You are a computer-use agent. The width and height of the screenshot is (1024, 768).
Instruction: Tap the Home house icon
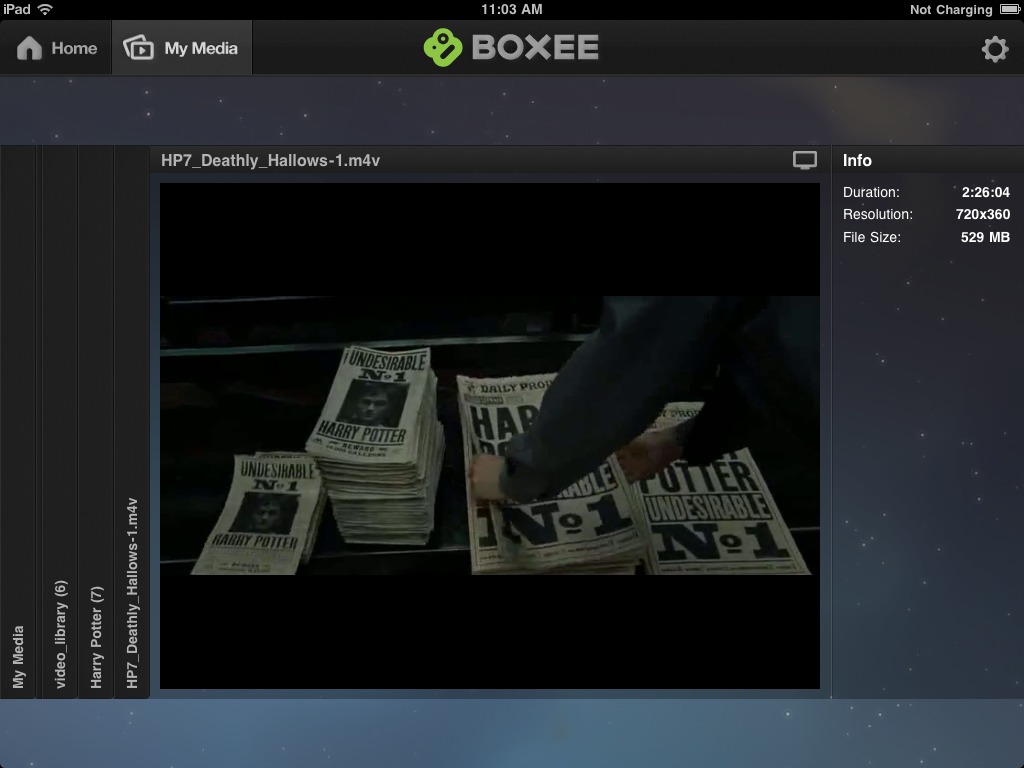(x=29, y=48)
